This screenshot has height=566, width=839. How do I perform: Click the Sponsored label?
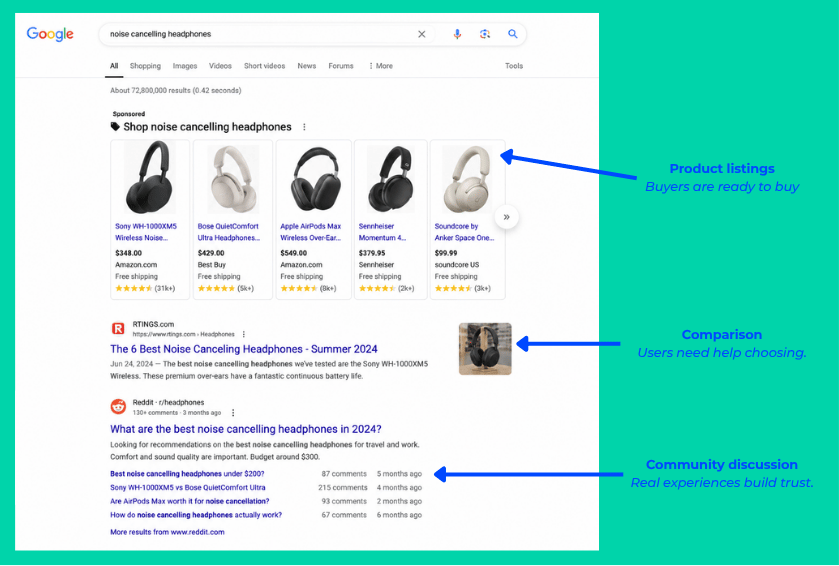[128, 114]
